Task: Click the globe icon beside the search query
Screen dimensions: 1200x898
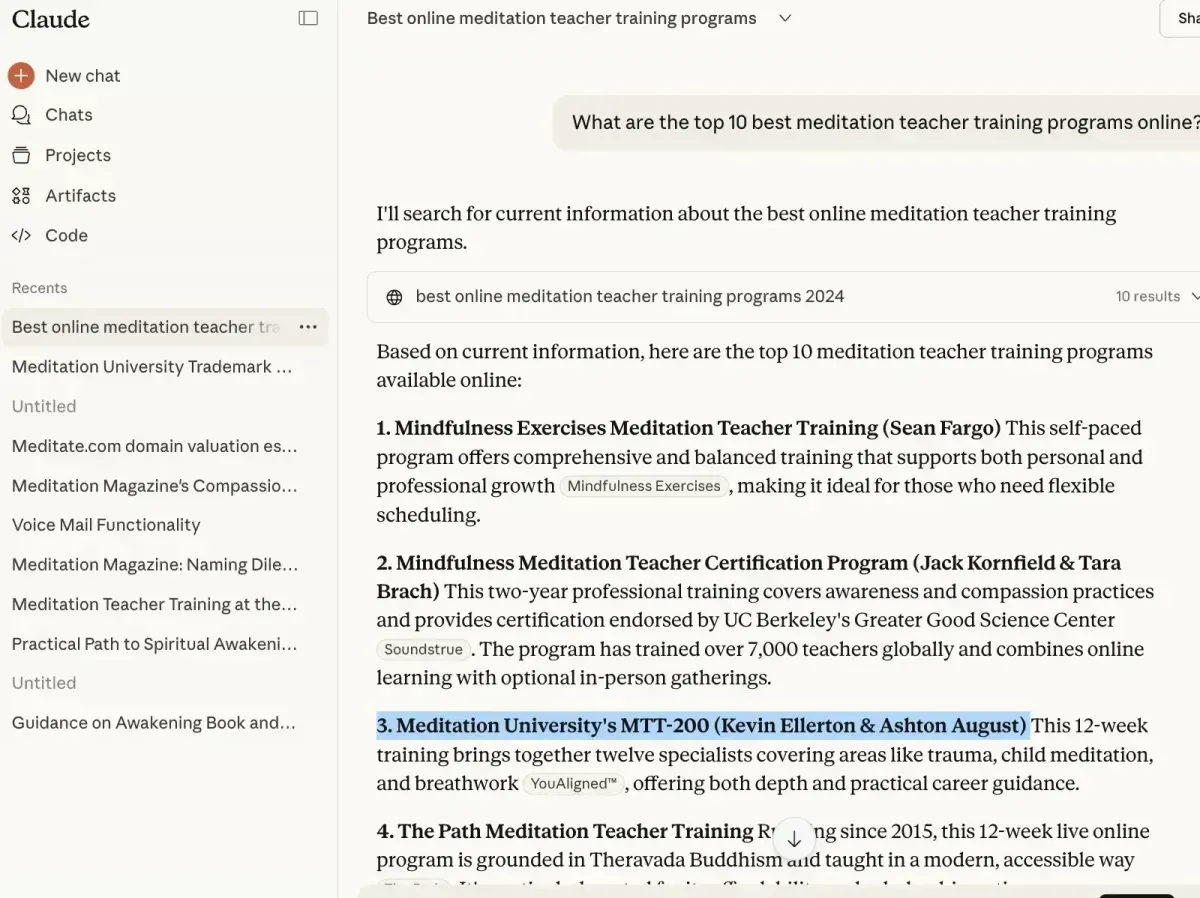Action: pyautogui.click(x=394, y=297)
